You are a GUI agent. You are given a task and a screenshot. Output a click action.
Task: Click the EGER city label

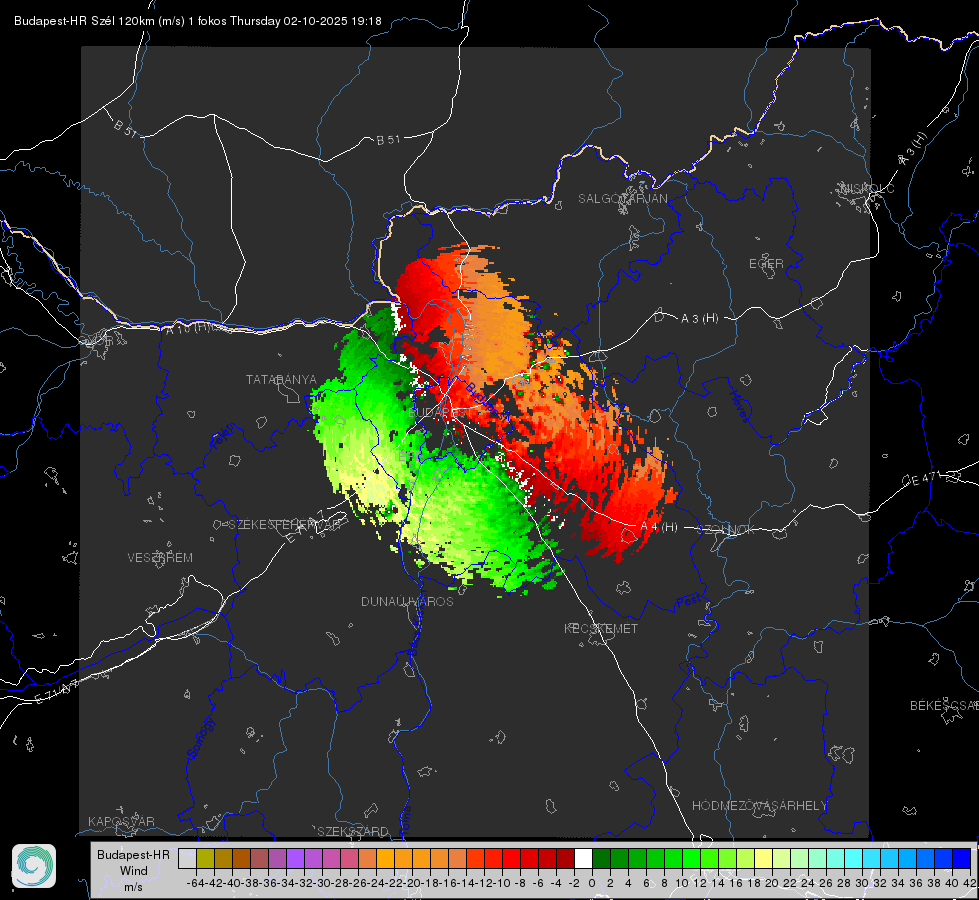766,264
